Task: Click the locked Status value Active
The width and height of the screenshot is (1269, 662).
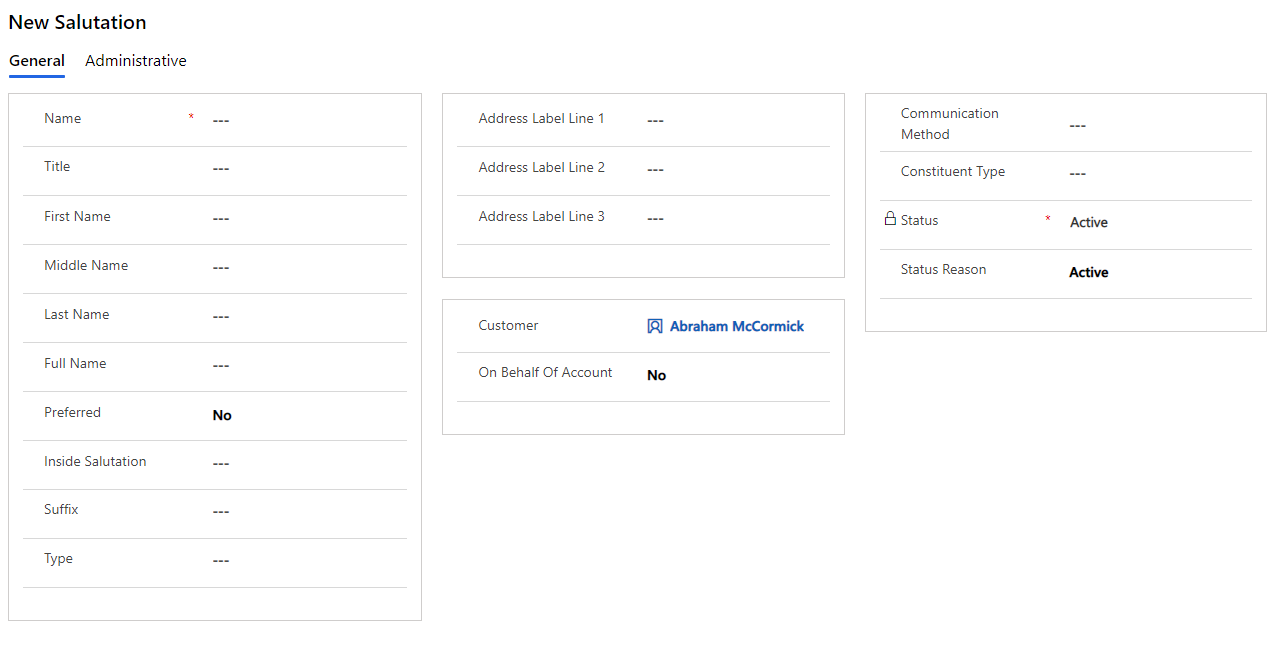Action: coord(1089,222)
